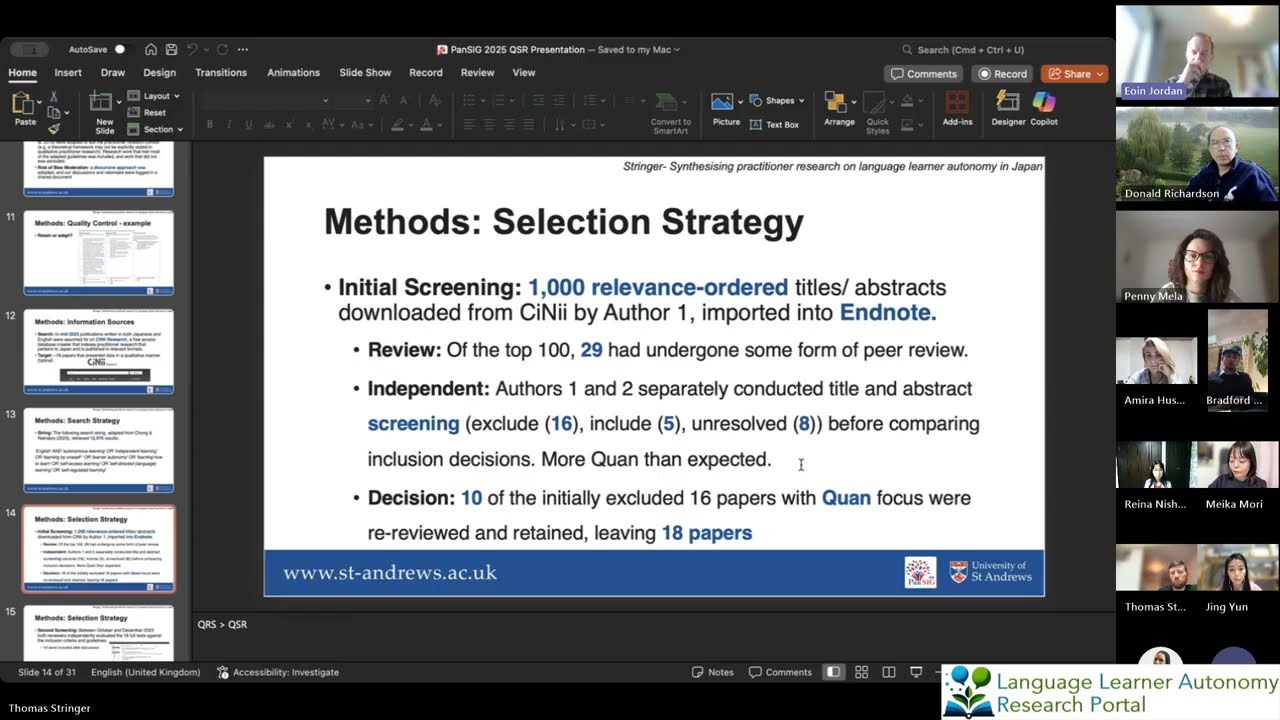Image resolution: width=1280 pixels, height=720 pixels.
Task: Switch to Reading view
Action: pyautogui.click(x=888, y=672)
